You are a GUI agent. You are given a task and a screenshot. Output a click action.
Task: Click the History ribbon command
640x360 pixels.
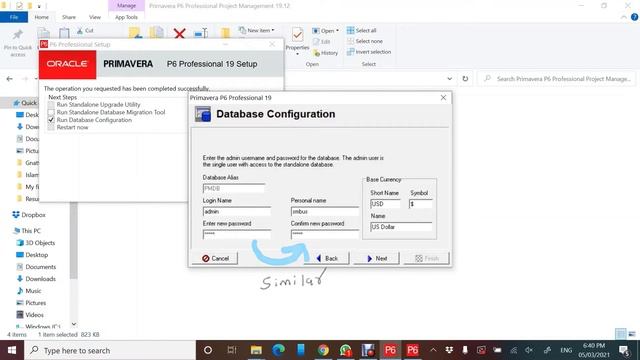pos(325,53)
